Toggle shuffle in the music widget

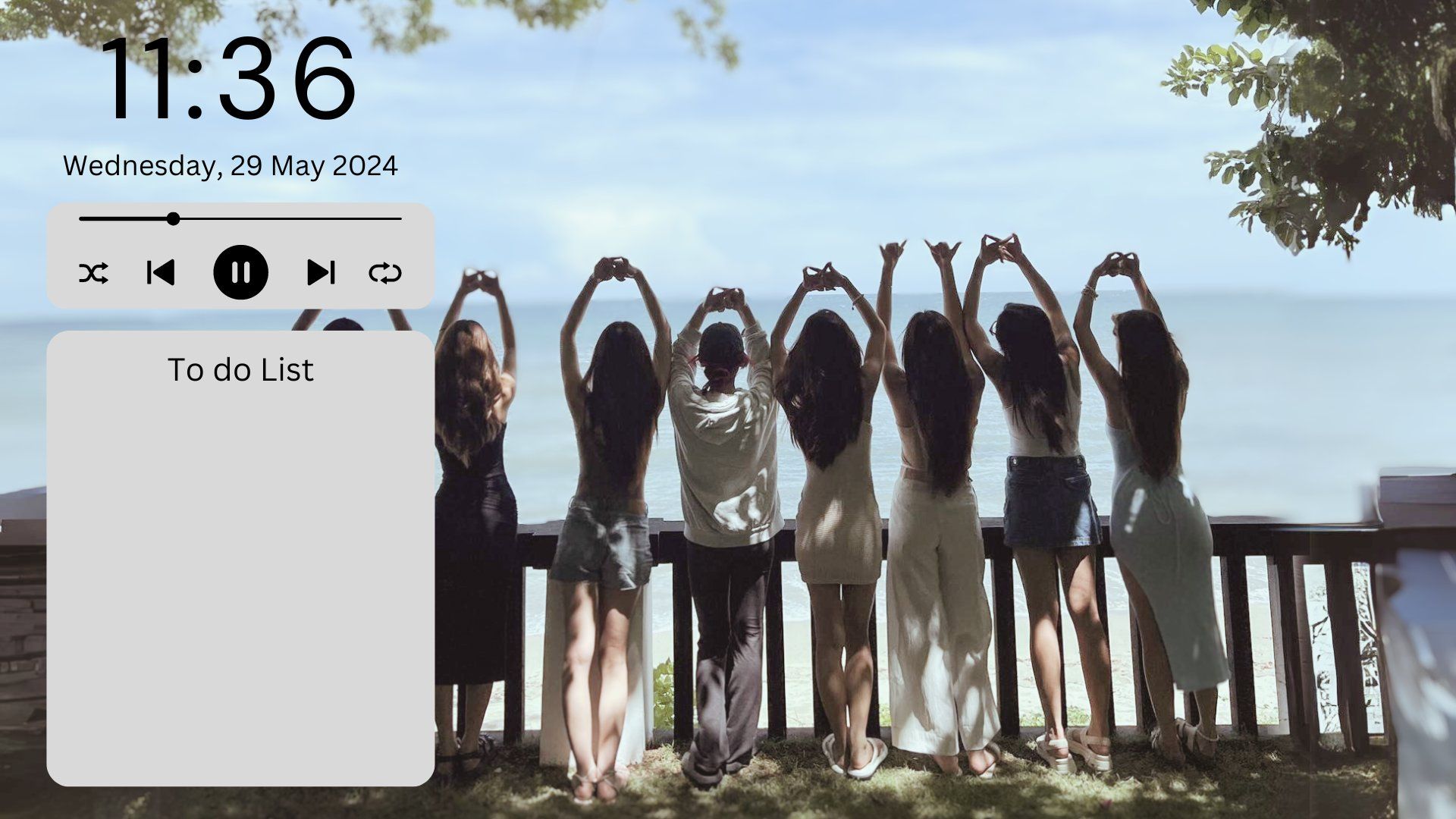click(x=93, y=272)
